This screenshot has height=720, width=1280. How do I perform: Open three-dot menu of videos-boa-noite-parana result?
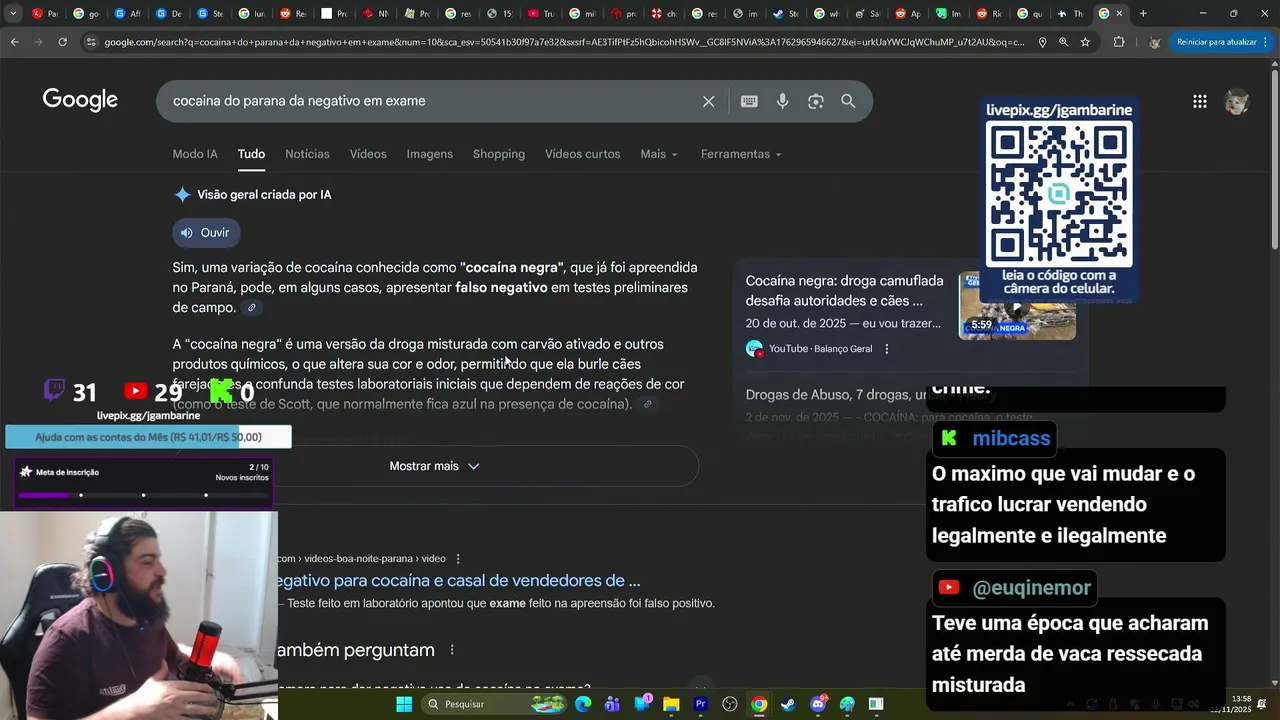(x=458, y=559)
